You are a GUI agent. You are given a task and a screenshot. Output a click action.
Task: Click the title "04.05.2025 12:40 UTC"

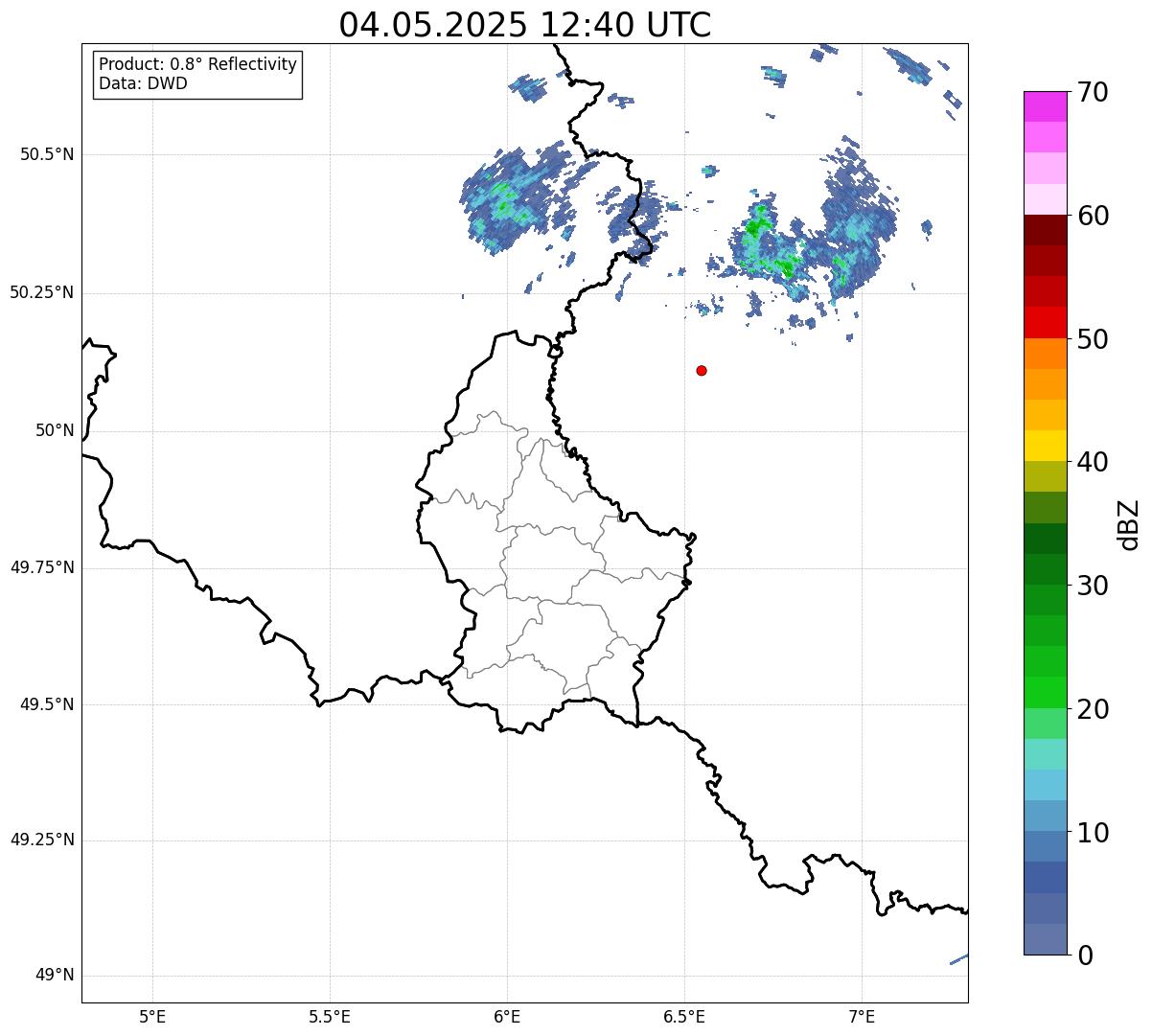525,24
